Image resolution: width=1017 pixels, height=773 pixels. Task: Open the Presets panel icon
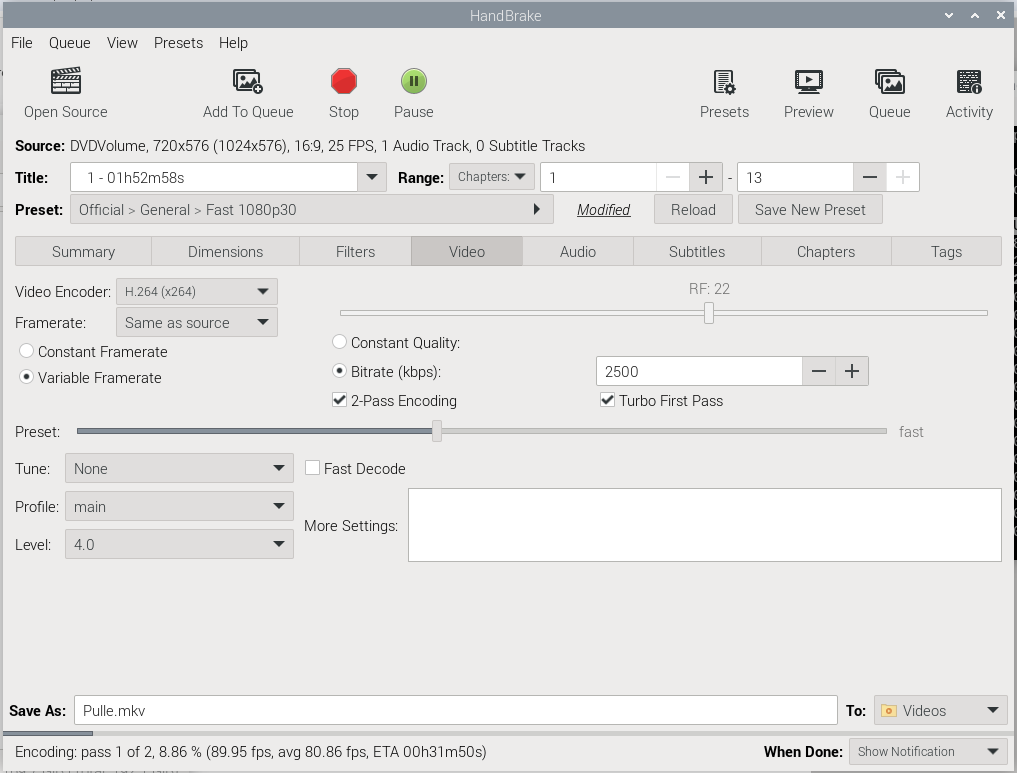[724, 81]
